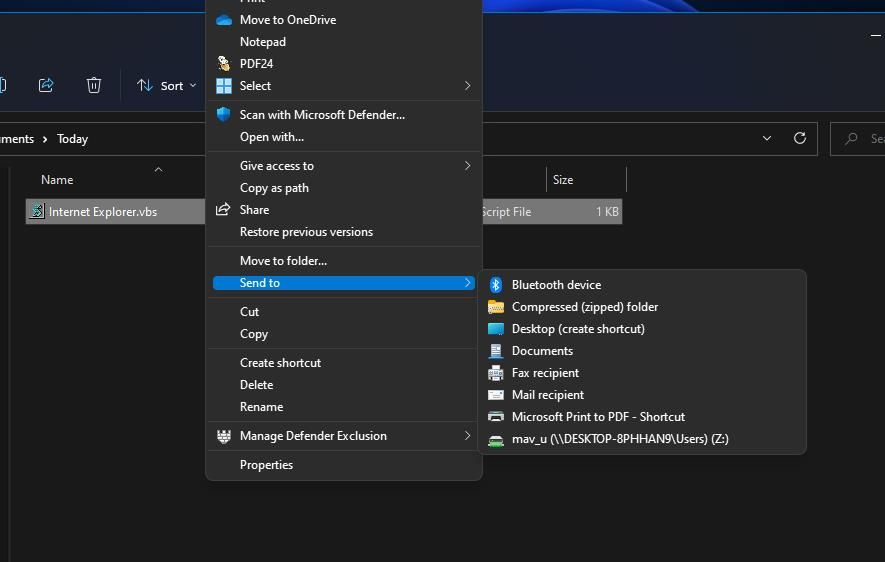This screenshot has height=562, width=885.
Task: Expand the address bar history dropdown
Action: pos(767,138)
